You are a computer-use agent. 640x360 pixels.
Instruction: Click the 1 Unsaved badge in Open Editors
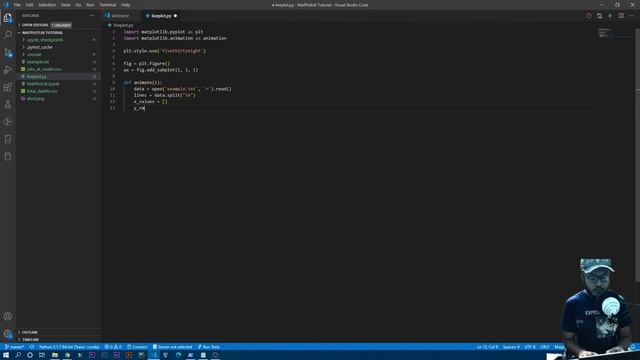coord(61,25)
